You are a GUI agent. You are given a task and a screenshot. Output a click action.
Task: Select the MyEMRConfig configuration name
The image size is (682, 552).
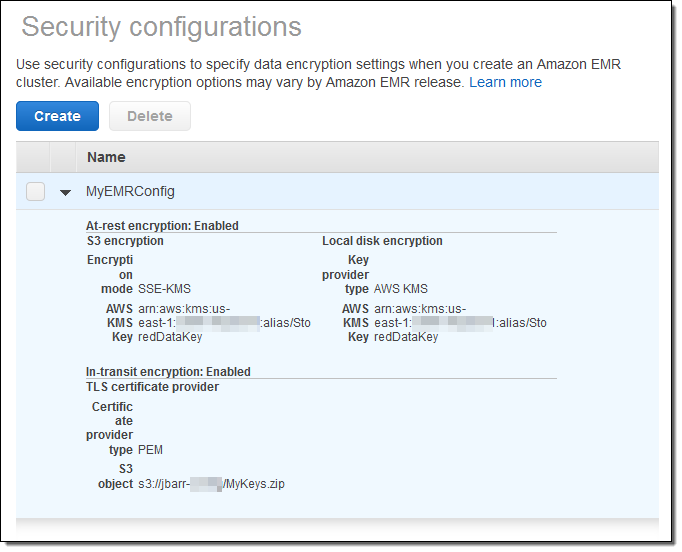point(130,191)
